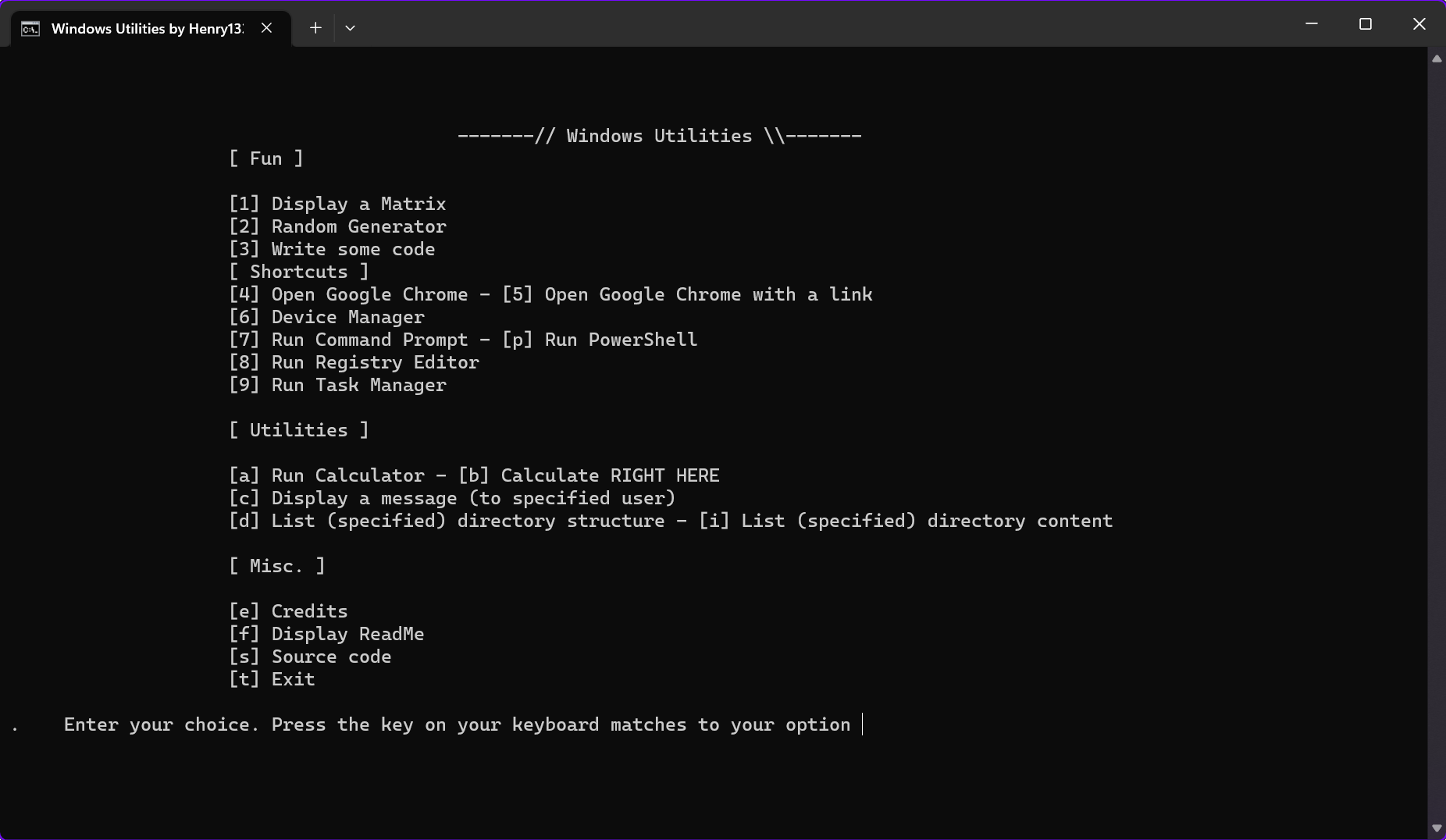Image resolution: width=1446 pixels, height=840 pixels.
Task: Maximize the terminal window
Action: (1365, 24)
